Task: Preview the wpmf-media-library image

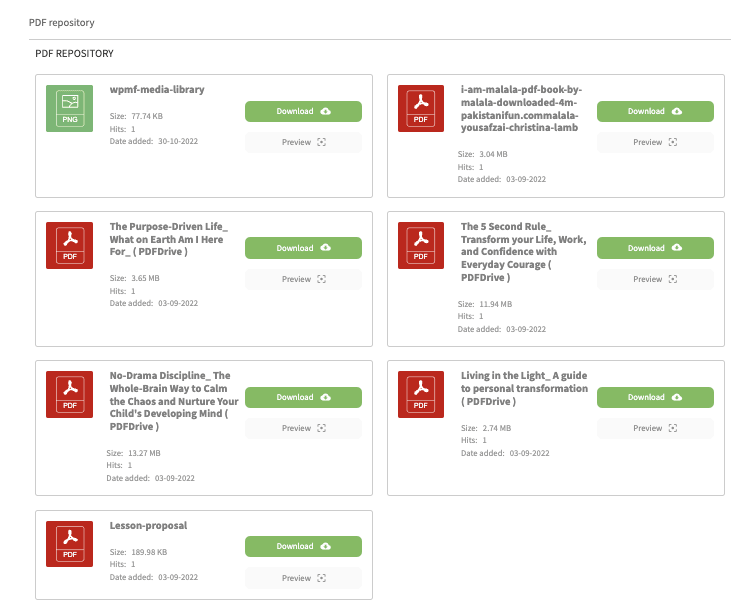Action: click(303, 142)
